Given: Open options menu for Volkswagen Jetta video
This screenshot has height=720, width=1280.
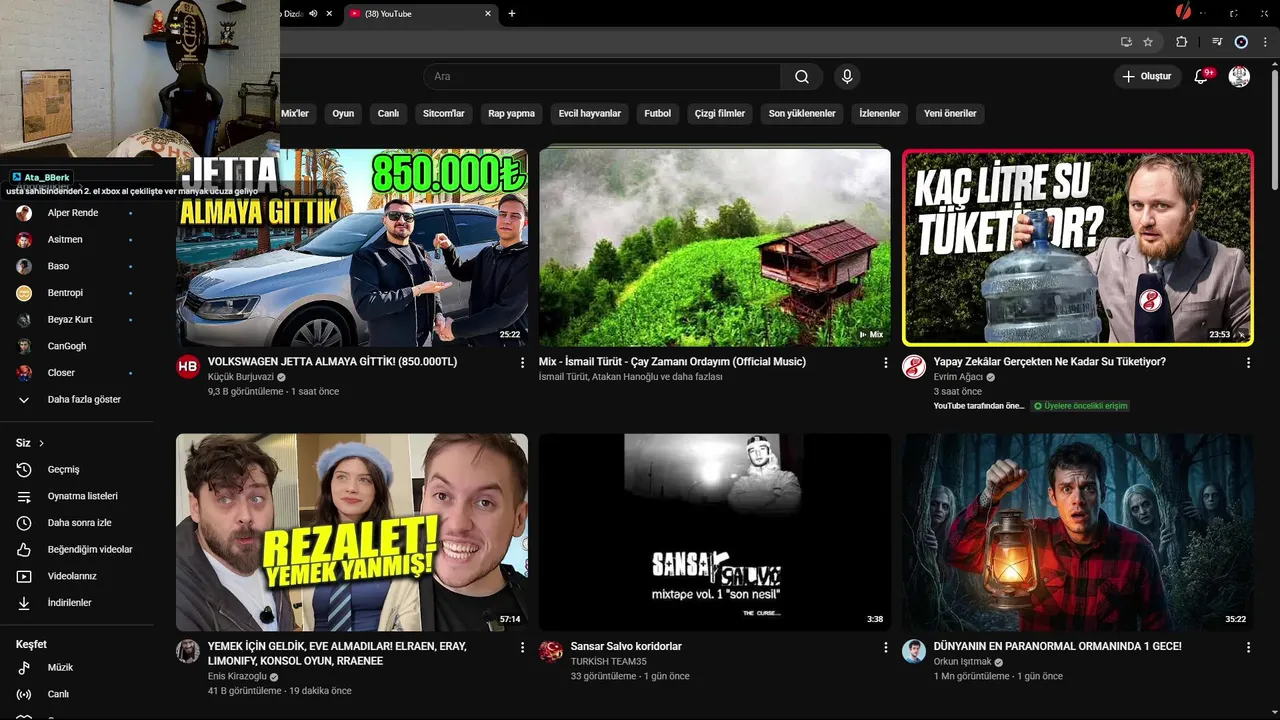Looking at the screenshot, I should pyautogui.click(x=522, y=363).
